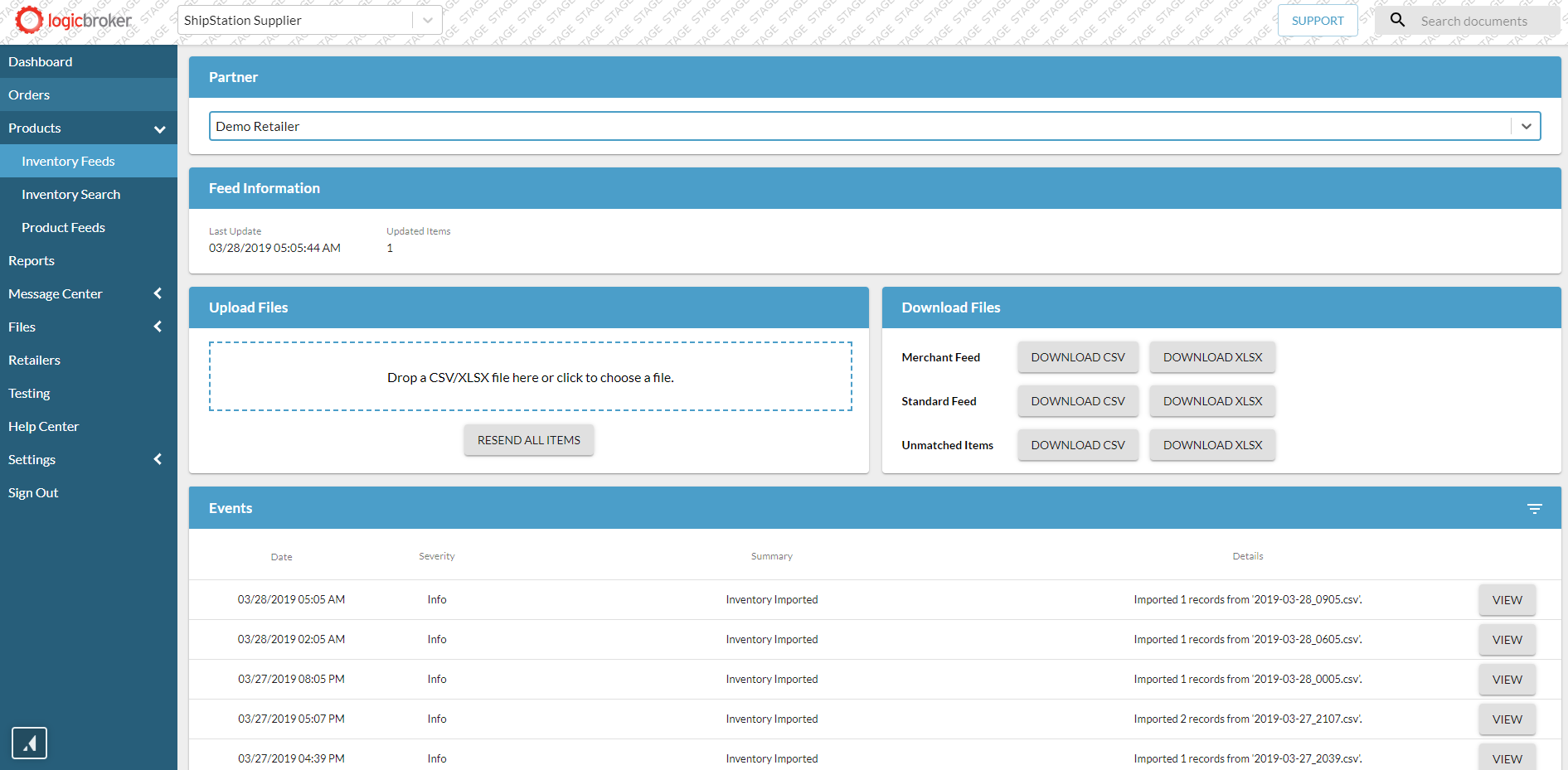Open Help Center
Image resolution: width=1568 pixels, height=770 pixels.
89,426
